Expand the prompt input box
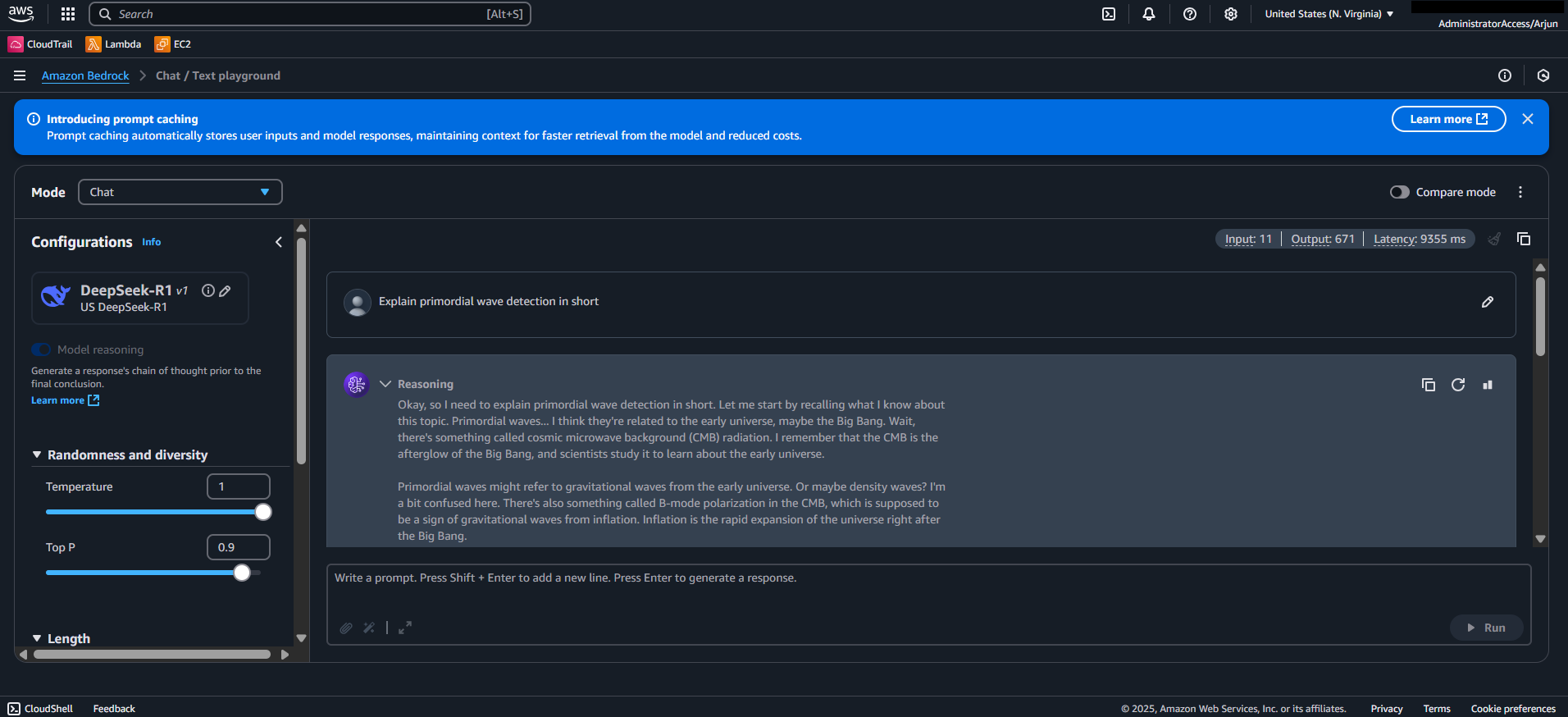Image resolution: width=1568 pixels, height=717 pixels. pos(405,628)
